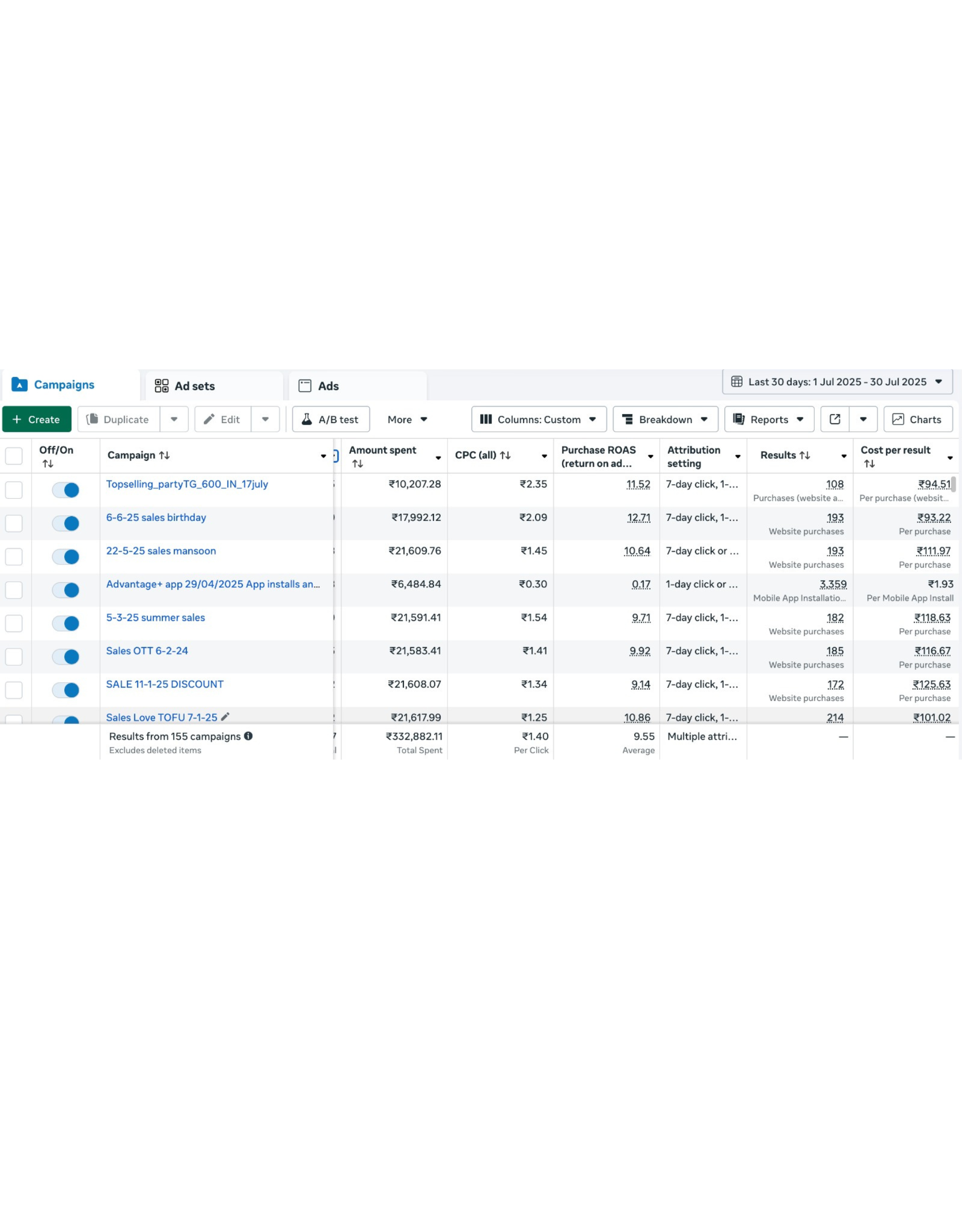Open the SALE 11-1-25 DISCOUNT campaign link
This screenshot has width=980, height=1225.
165,684
